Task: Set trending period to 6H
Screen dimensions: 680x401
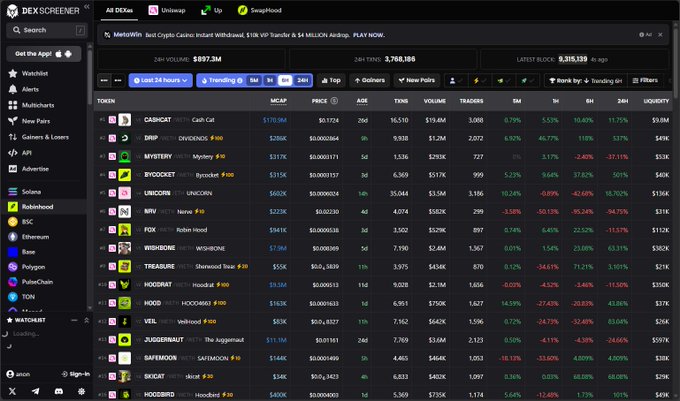Action: [285, 80]
